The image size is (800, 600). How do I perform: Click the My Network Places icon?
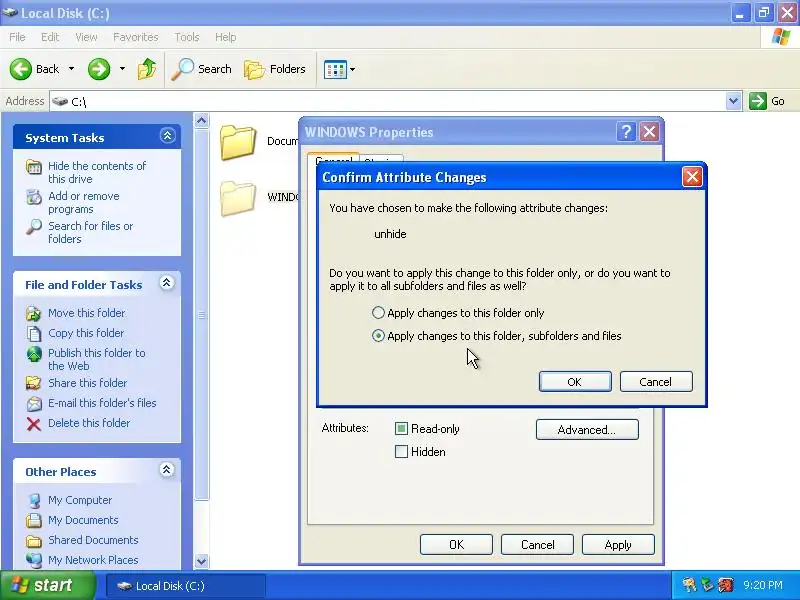pyautogui.click(x=34, y=560)
